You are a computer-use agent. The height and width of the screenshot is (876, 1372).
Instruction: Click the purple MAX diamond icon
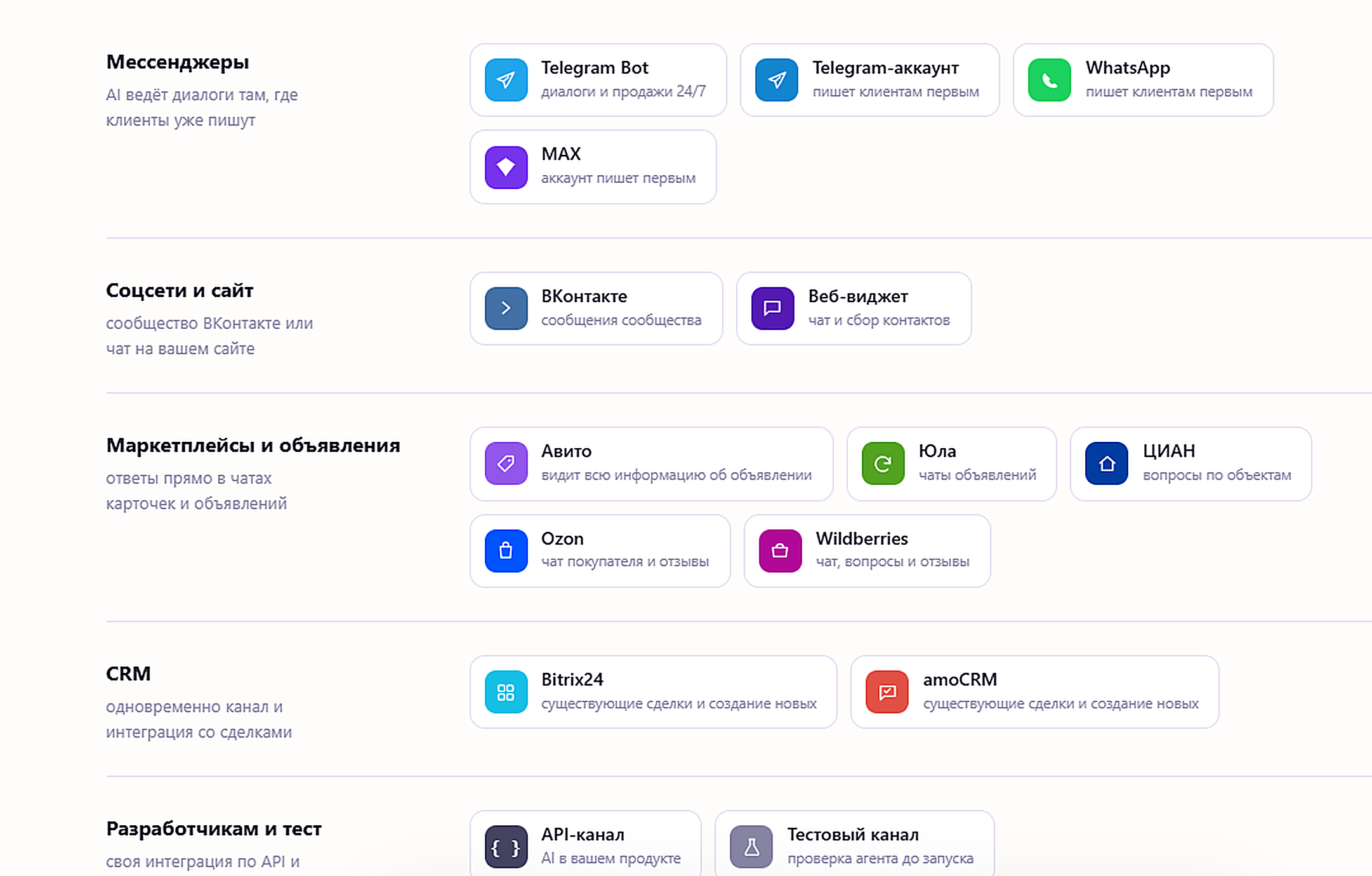point(506,168)
